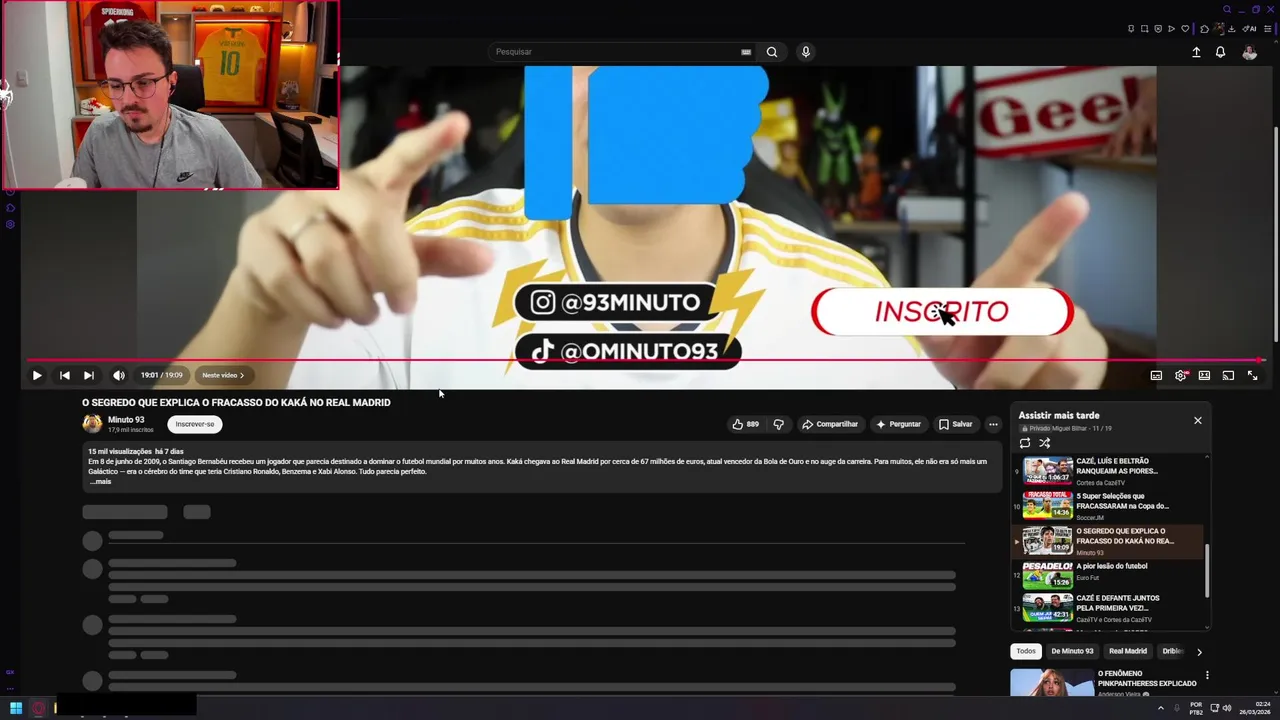This screenshot has height=720, width=1280.
Task: Click the search magnifier button
Action: coord(772,52)
